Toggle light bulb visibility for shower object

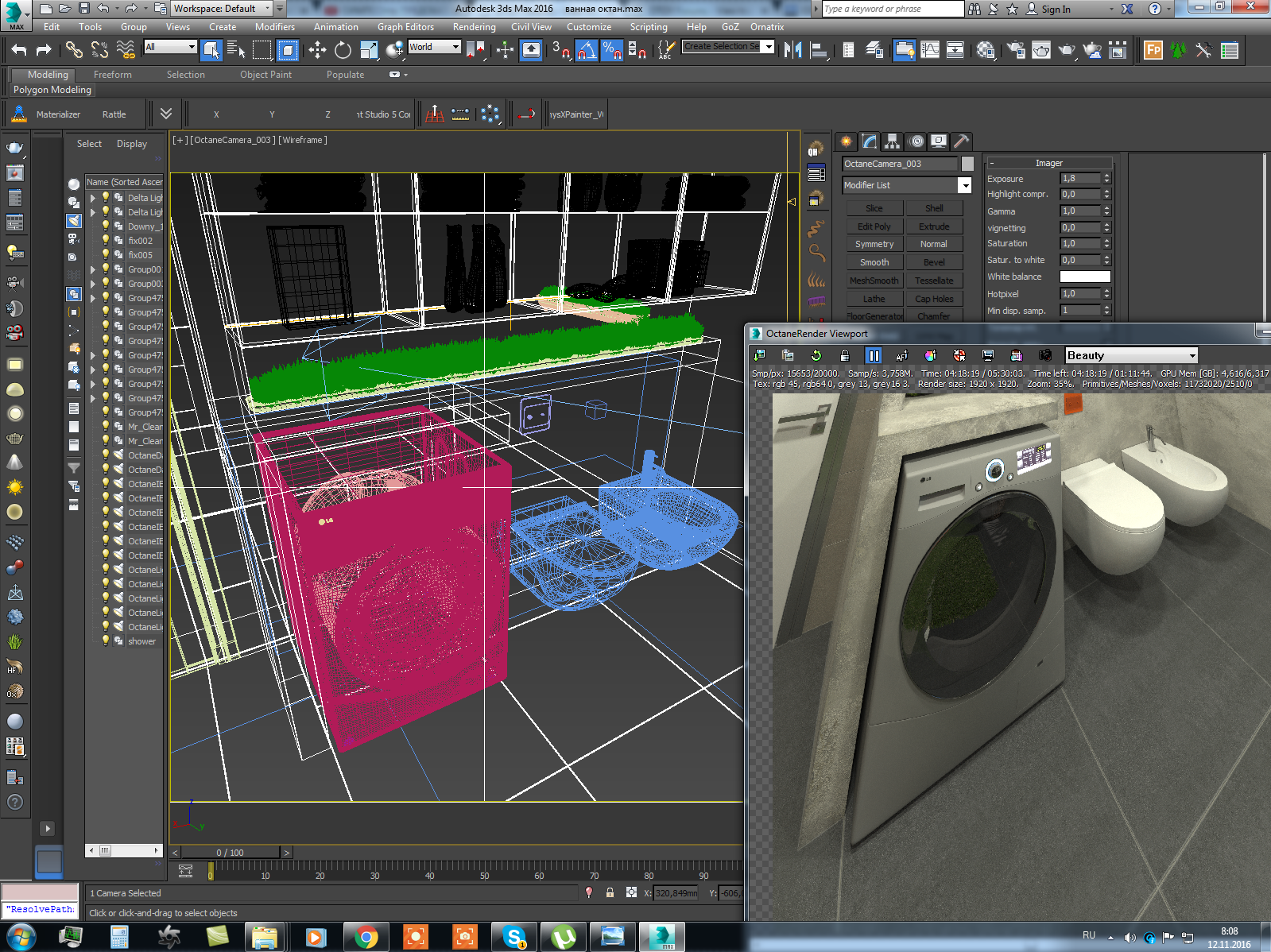coord(106,640)
